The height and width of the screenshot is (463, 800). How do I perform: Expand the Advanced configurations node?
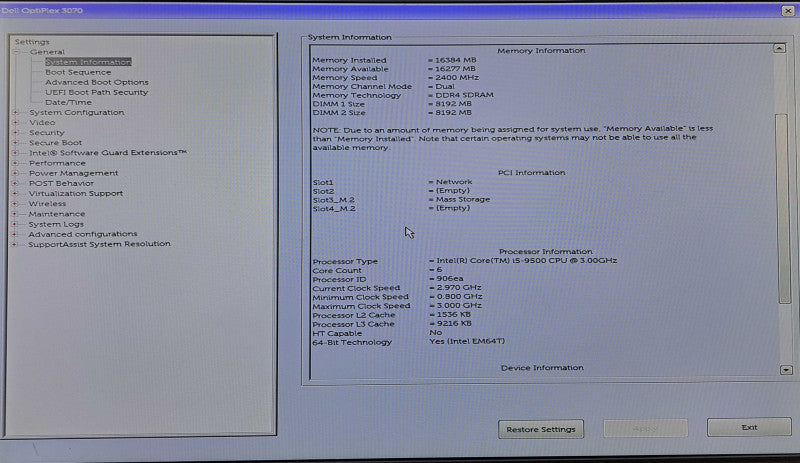tap(15, 234)
